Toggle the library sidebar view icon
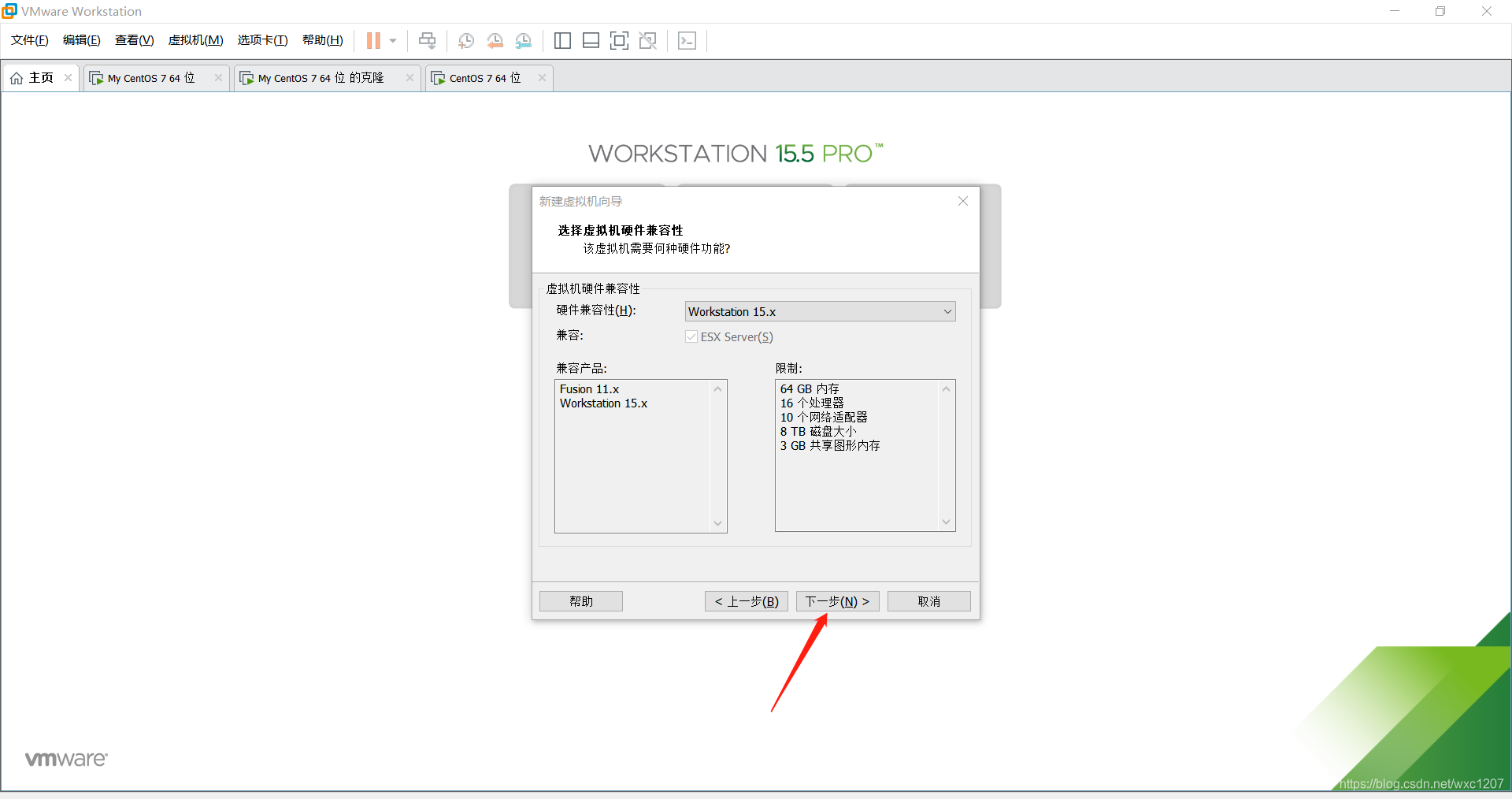The height and width of the screenshot is (799, 1512). [562, 40]
